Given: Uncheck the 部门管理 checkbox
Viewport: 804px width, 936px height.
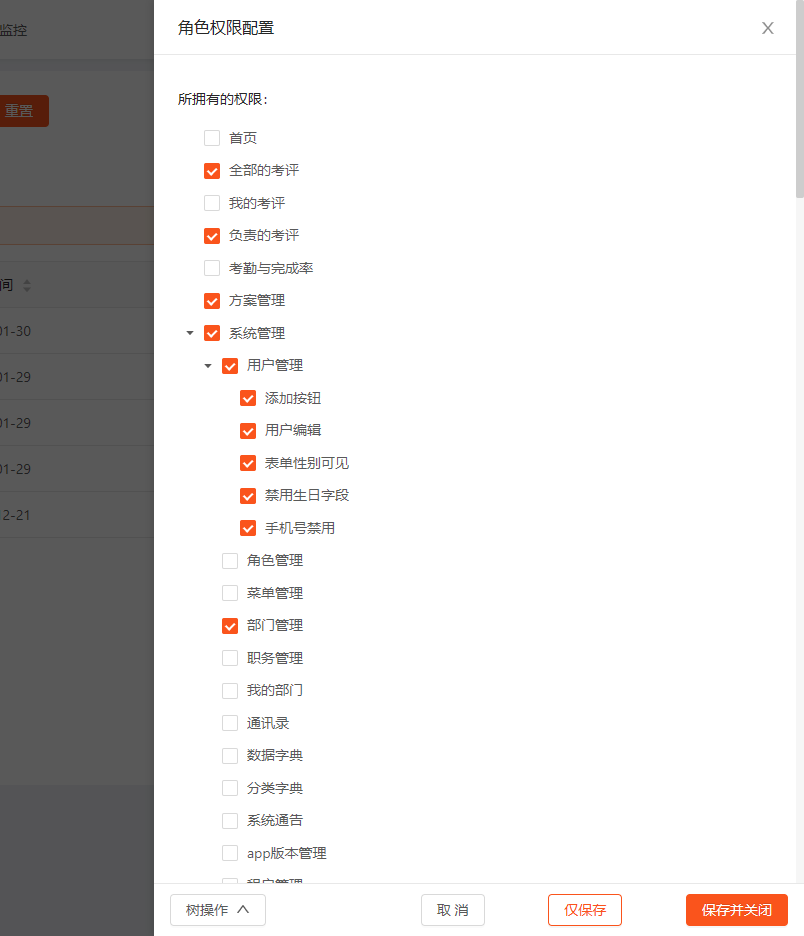Looking at the screenshot, I should (x=230, y=626).
